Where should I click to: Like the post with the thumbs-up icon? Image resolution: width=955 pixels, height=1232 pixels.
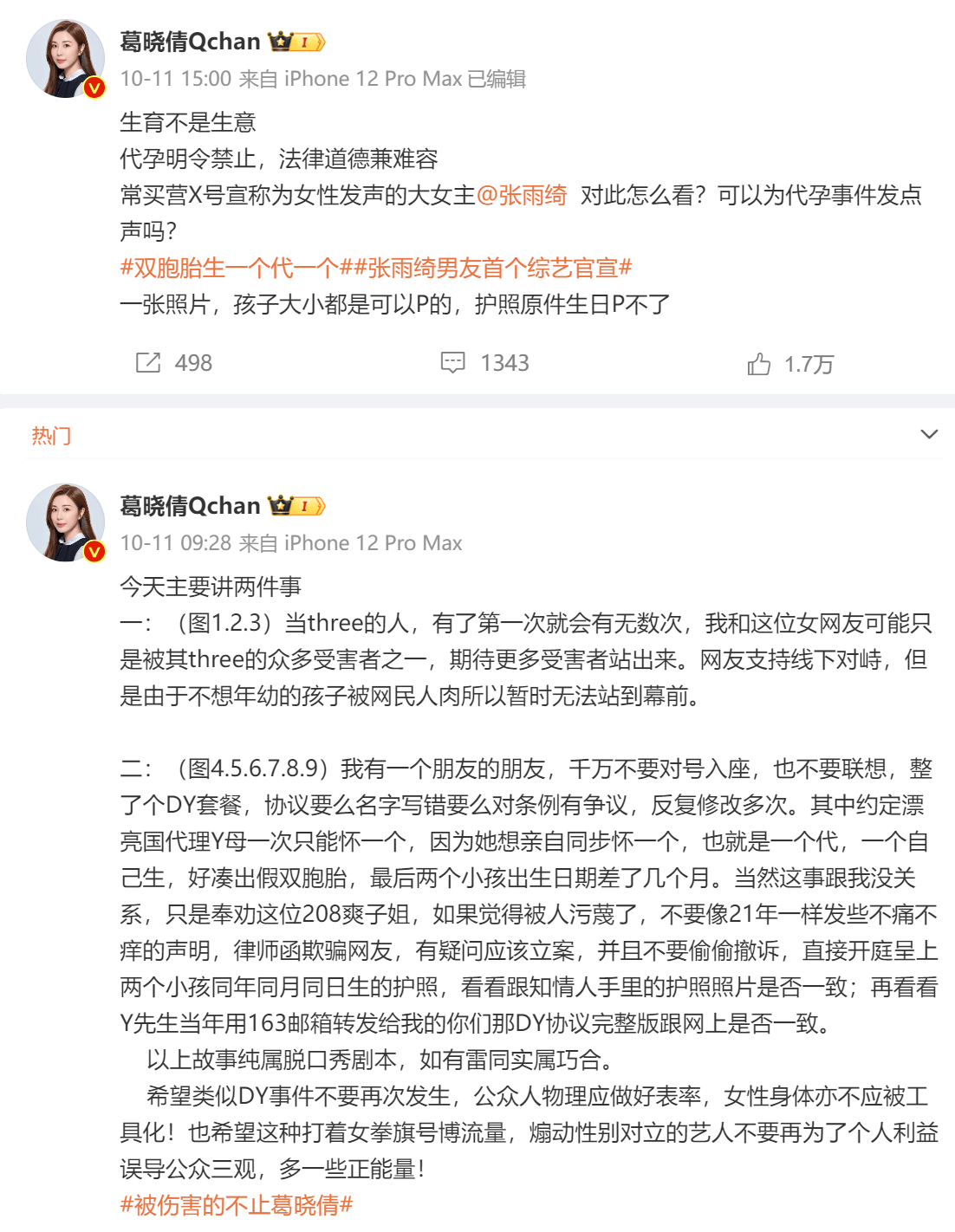(x=759, y=364)
